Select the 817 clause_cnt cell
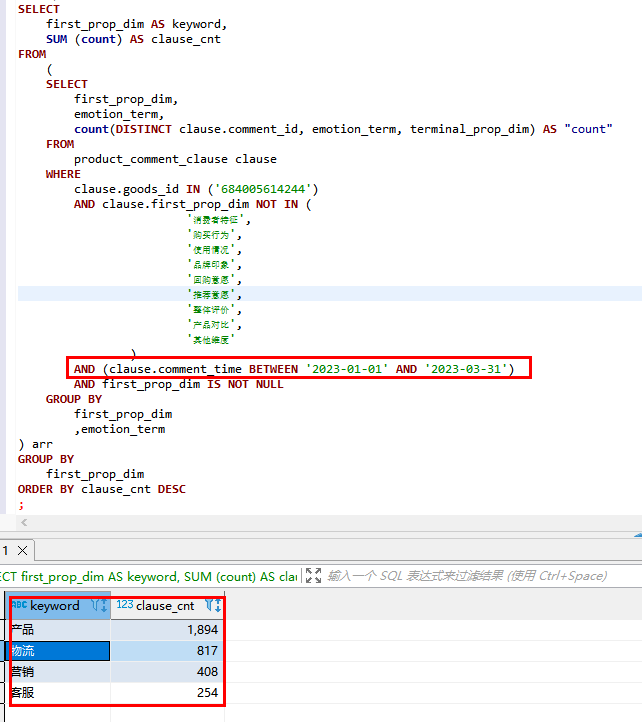 click(167, 651)
